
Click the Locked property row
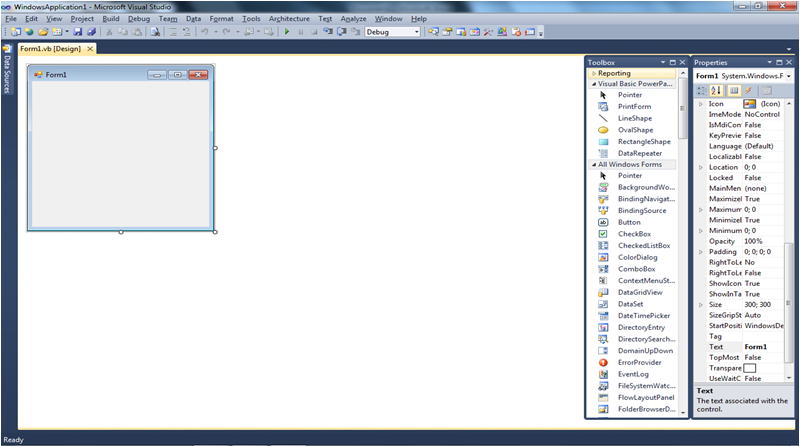tap(741, 178)
